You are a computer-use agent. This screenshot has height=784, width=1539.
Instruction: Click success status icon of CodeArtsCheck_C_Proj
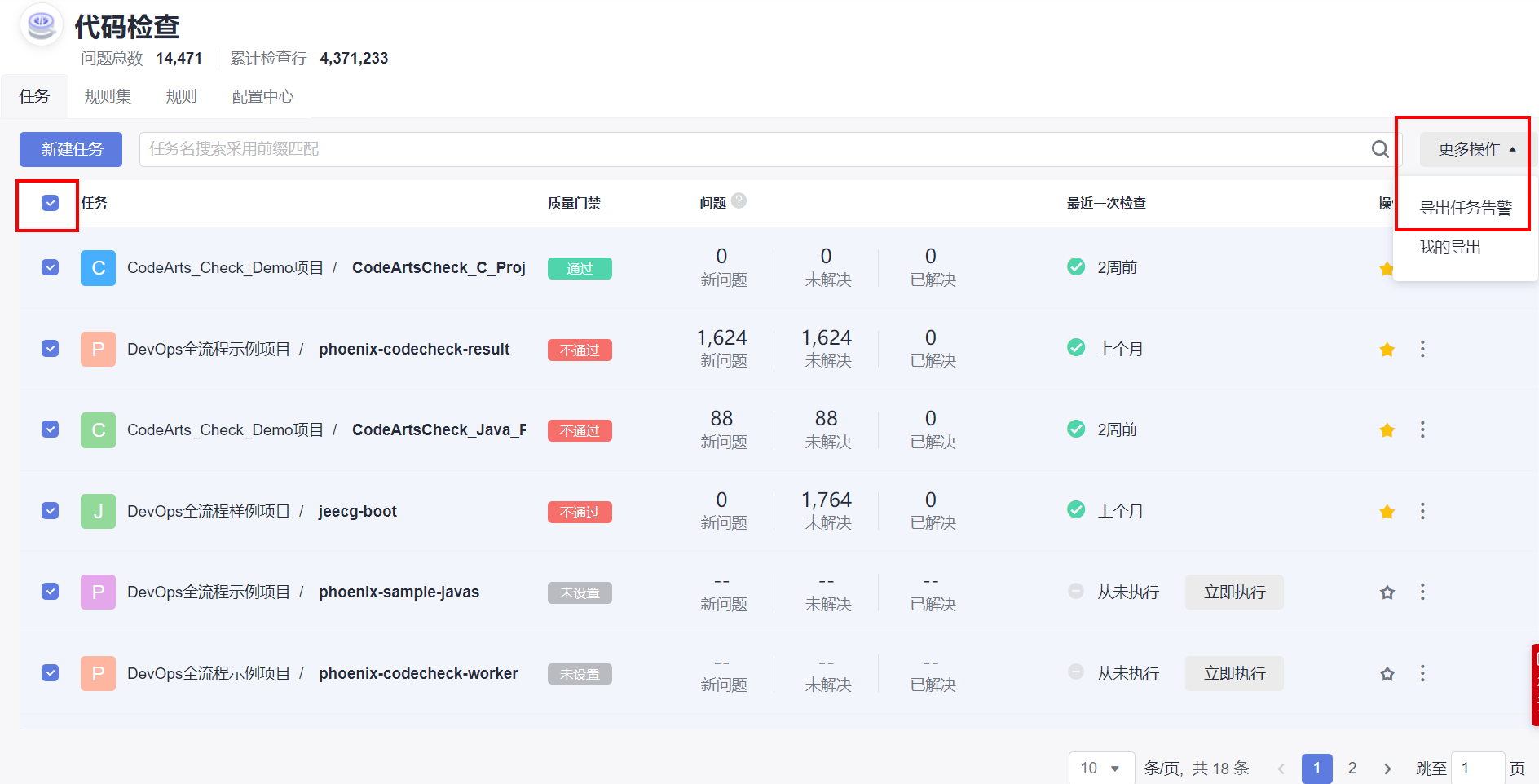coord(1076,266)
